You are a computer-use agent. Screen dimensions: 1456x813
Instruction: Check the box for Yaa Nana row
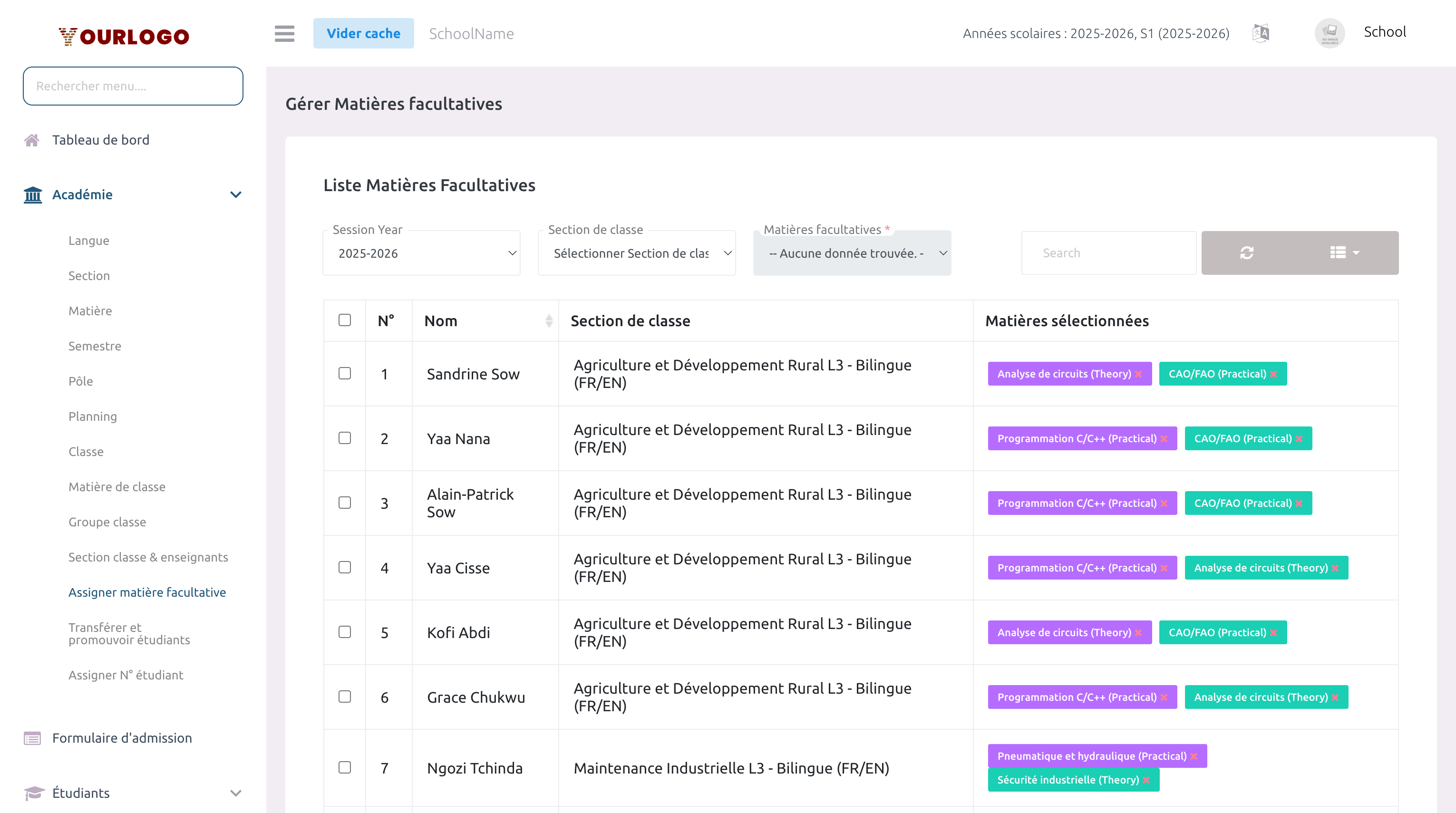pos(344,438)
